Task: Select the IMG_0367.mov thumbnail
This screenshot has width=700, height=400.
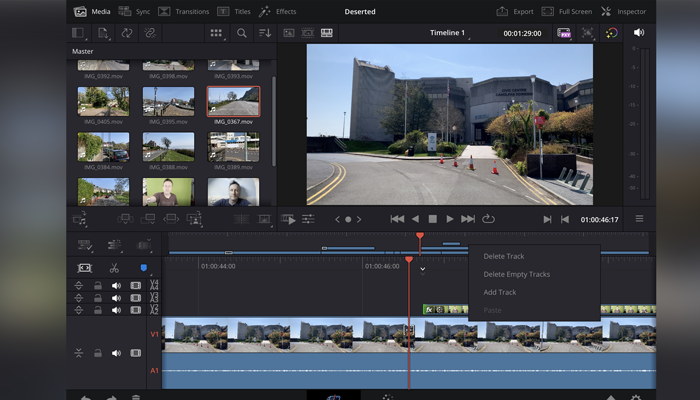Action: [x=233, y=101]
